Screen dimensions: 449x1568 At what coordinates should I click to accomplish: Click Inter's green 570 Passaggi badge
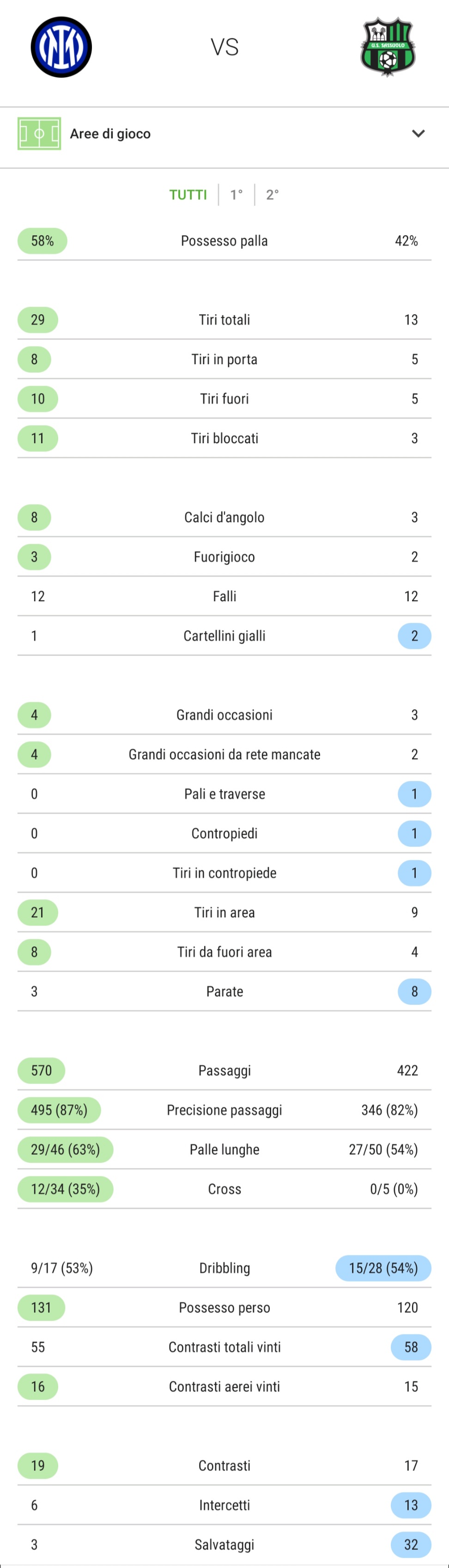42,1071
